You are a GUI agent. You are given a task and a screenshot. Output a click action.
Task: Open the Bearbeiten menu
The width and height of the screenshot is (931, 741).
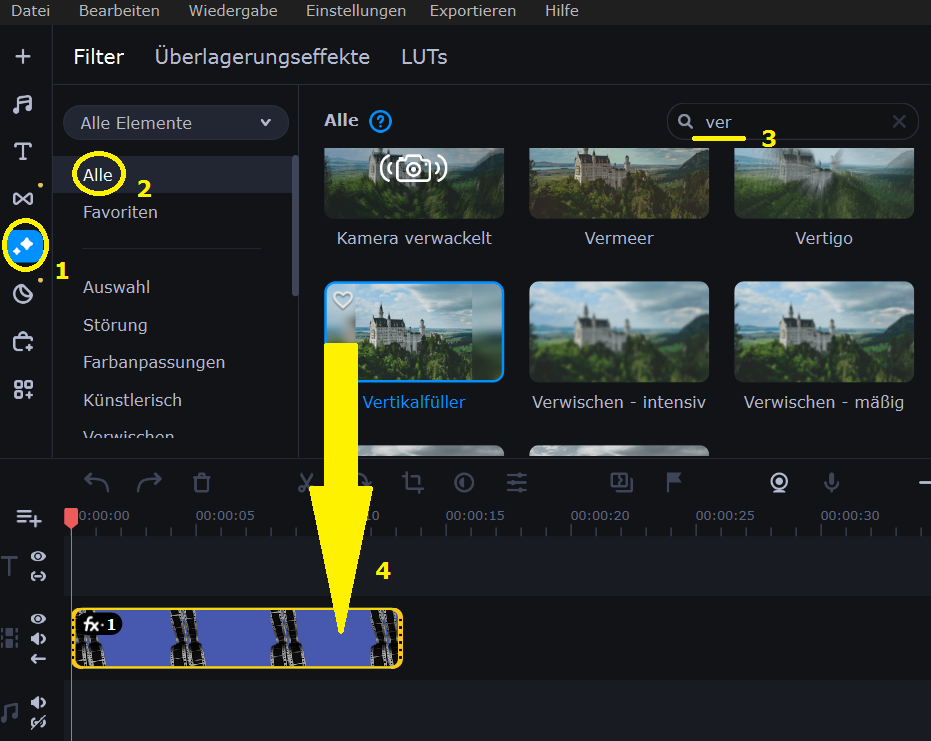pyautogui.click(x=119, y=11)
